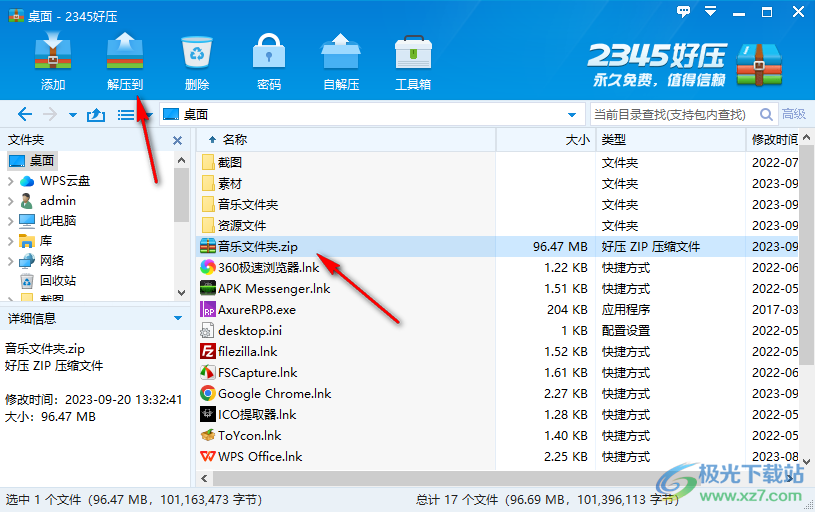Screen dimensions: 815x512
Task: Sort by the 类型 column header
Action: 671,139
